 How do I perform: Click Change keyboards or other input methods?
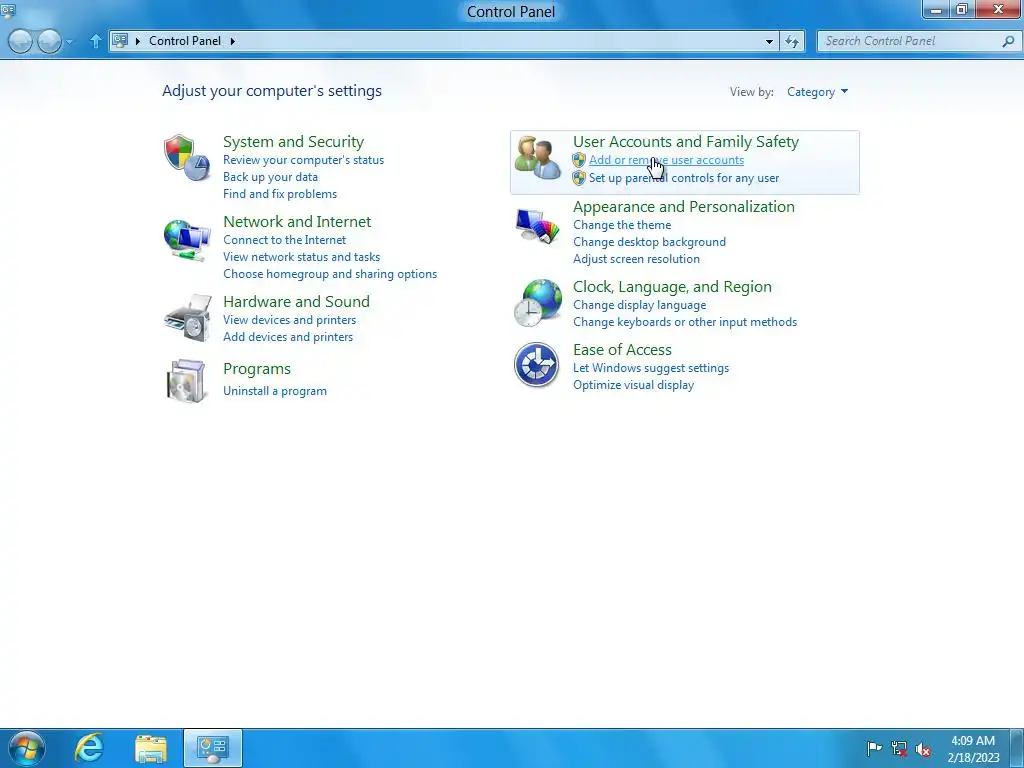point(685,322)
